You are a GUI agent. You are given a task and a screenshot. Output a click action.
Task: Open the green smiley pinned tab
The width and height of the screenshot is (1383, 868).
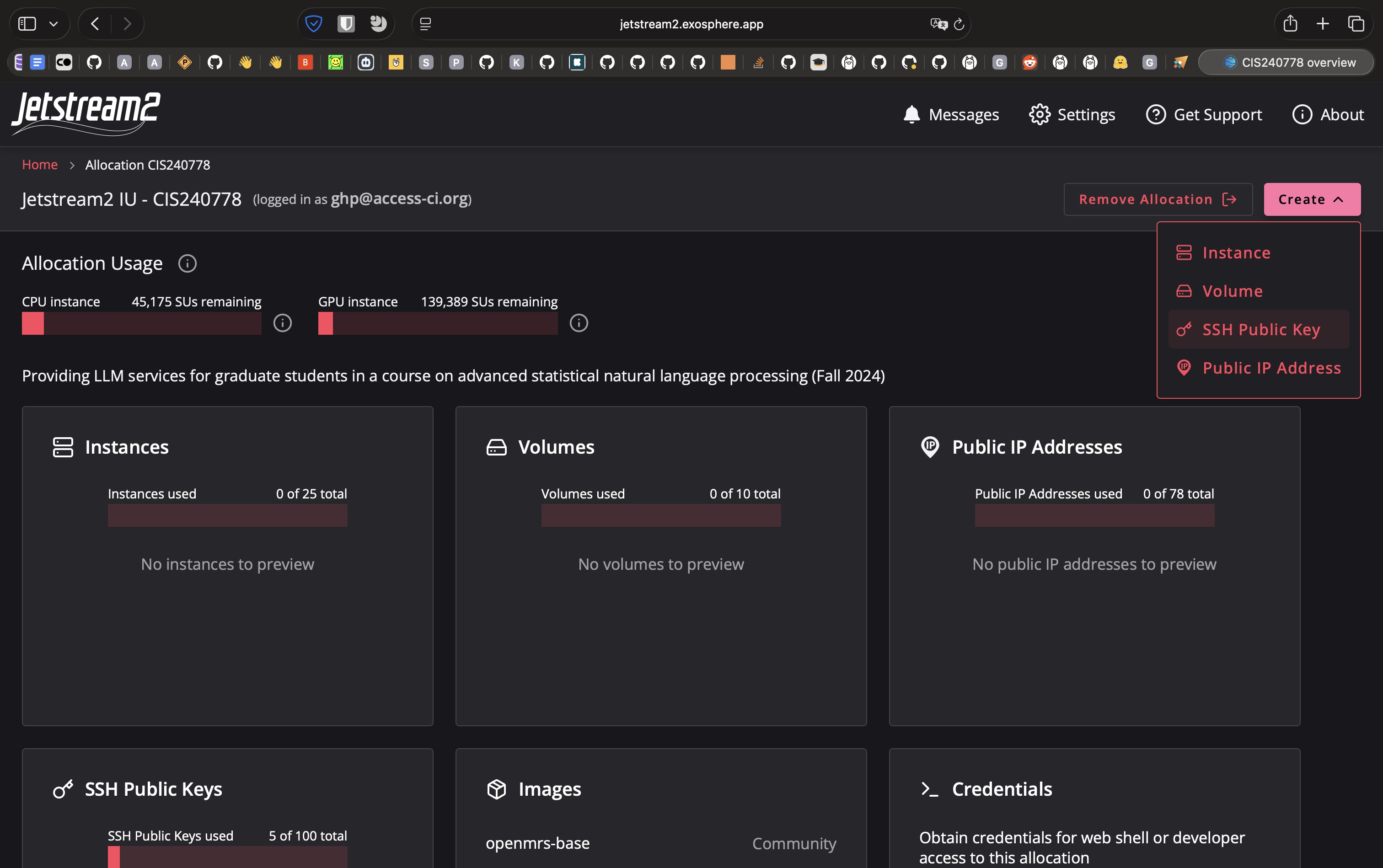pos(335,62)
